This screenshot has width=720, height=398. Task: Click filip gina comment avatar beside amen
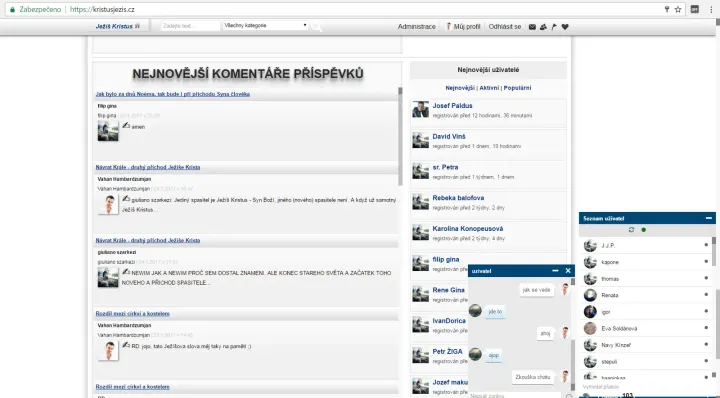(108, 131)
